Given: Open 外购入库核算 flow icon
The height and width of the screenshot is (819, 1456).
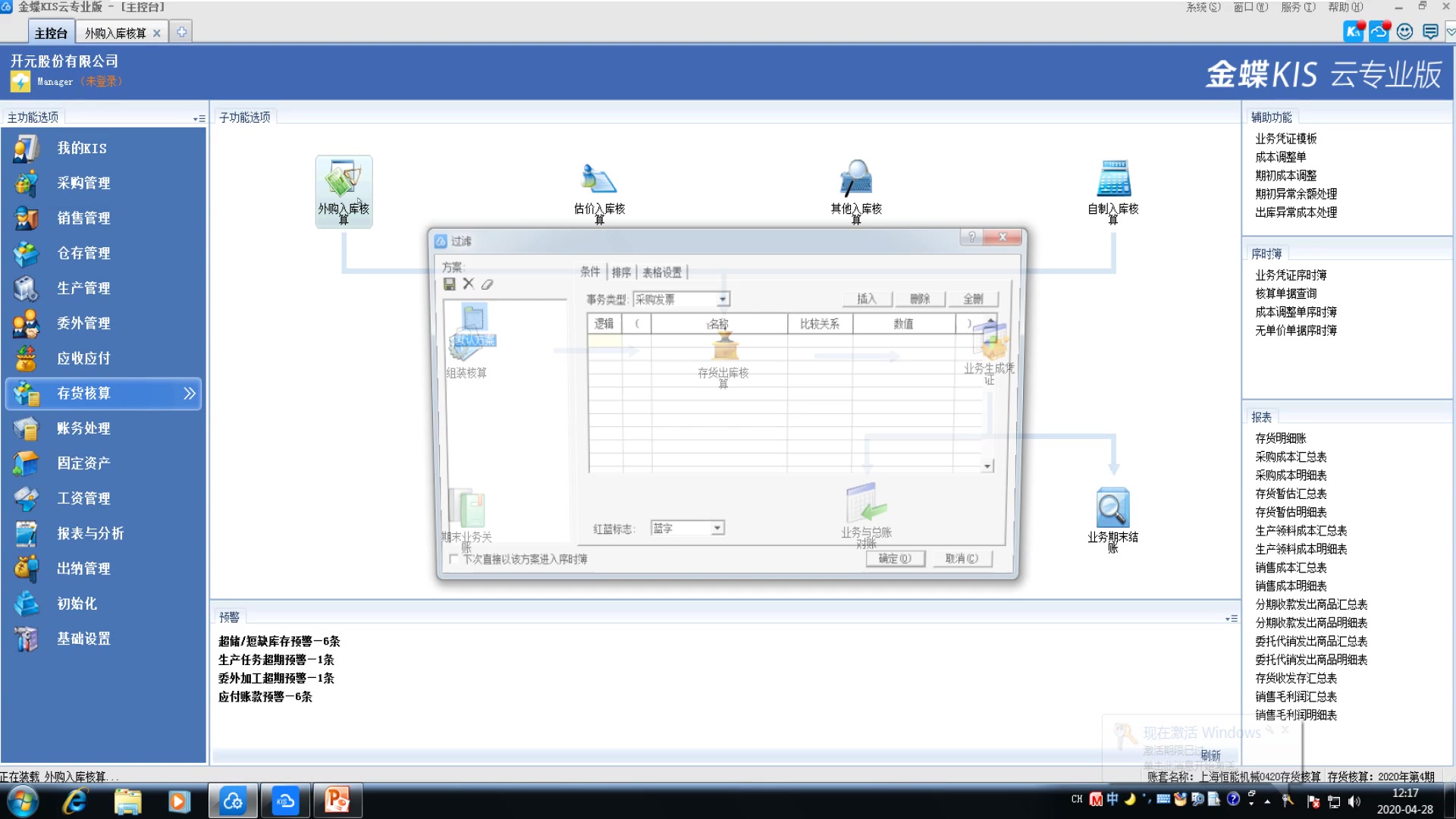Looking at the screenshot, I should (344, 190).
